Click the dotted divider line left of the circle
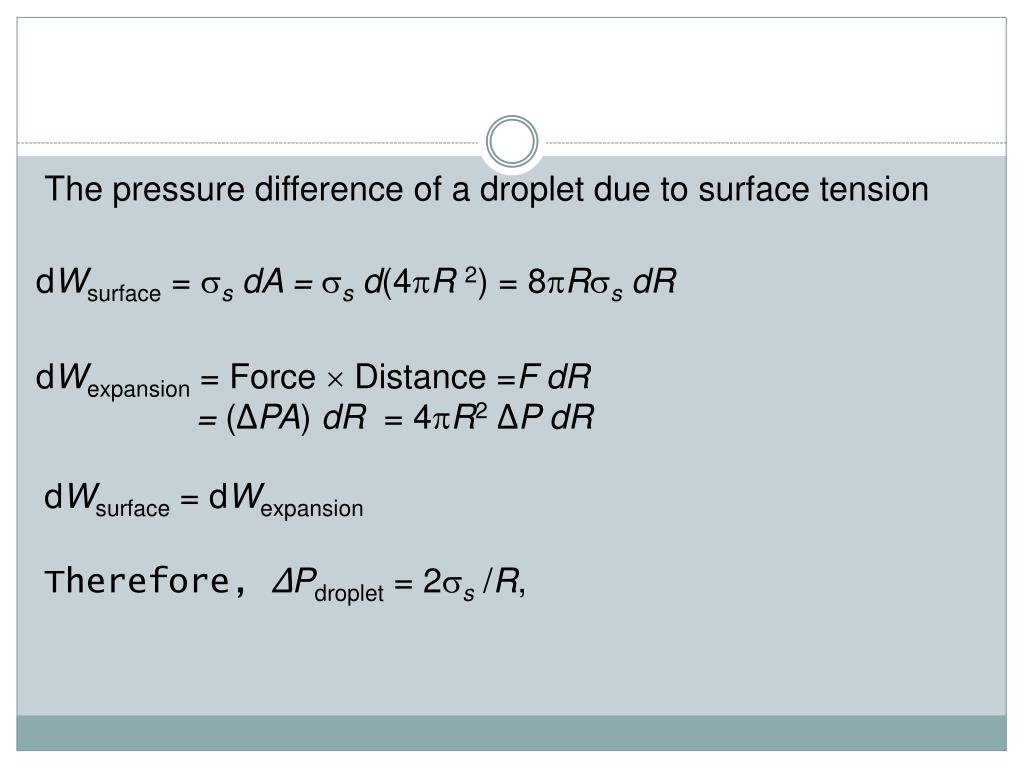This screenshot has width=1024, height=768. pos(251,142)
